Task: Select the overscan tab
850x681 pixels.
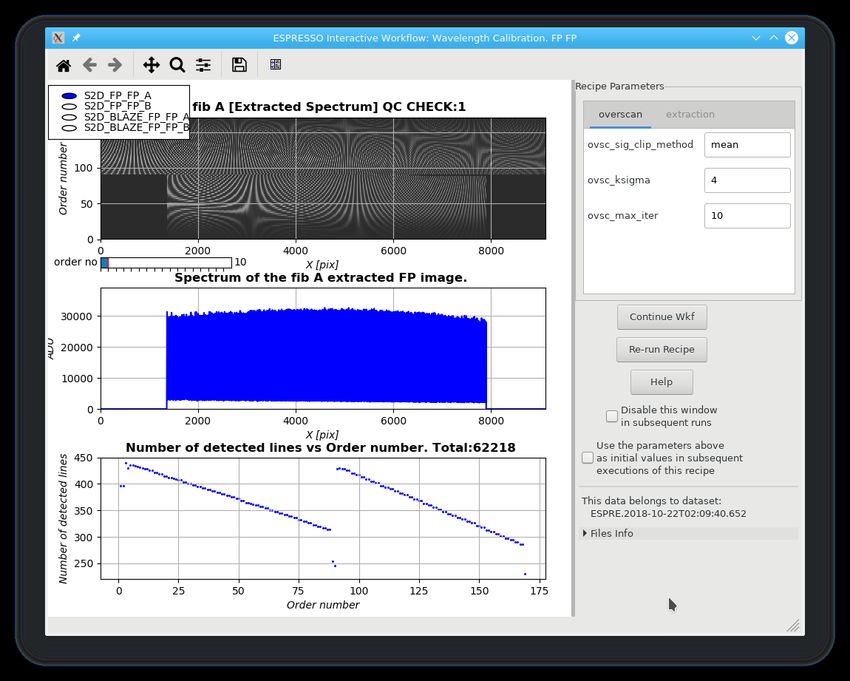Action: 620,114
